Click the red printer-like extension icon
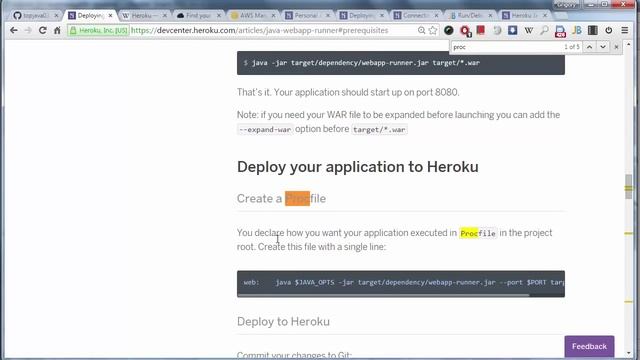640x360 pixels. [560, 31]
